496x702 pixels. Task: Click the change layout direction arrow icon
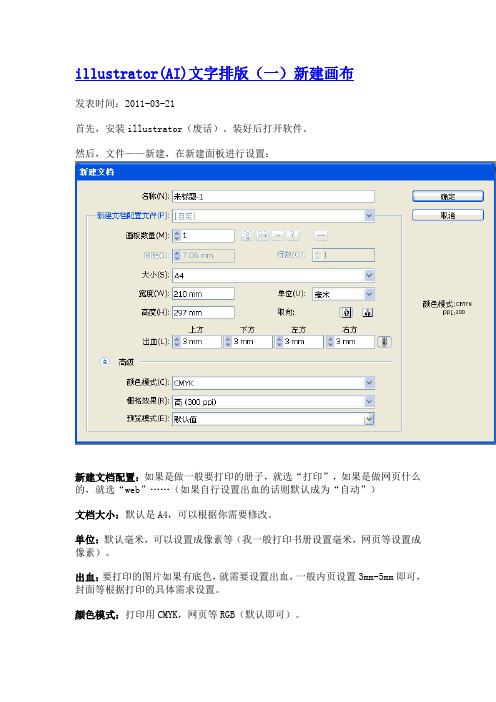[x=321, y=235]
